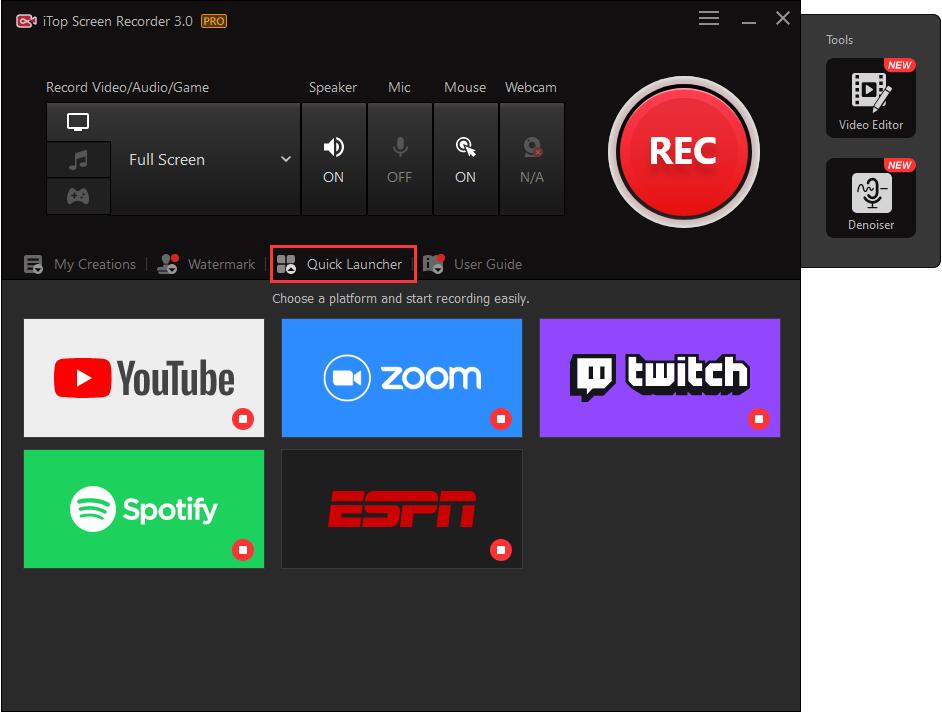Click the record badge on YouTube tile
This screenshot has width=942, height=712.
pyautogui.click(x=243, y=419)
